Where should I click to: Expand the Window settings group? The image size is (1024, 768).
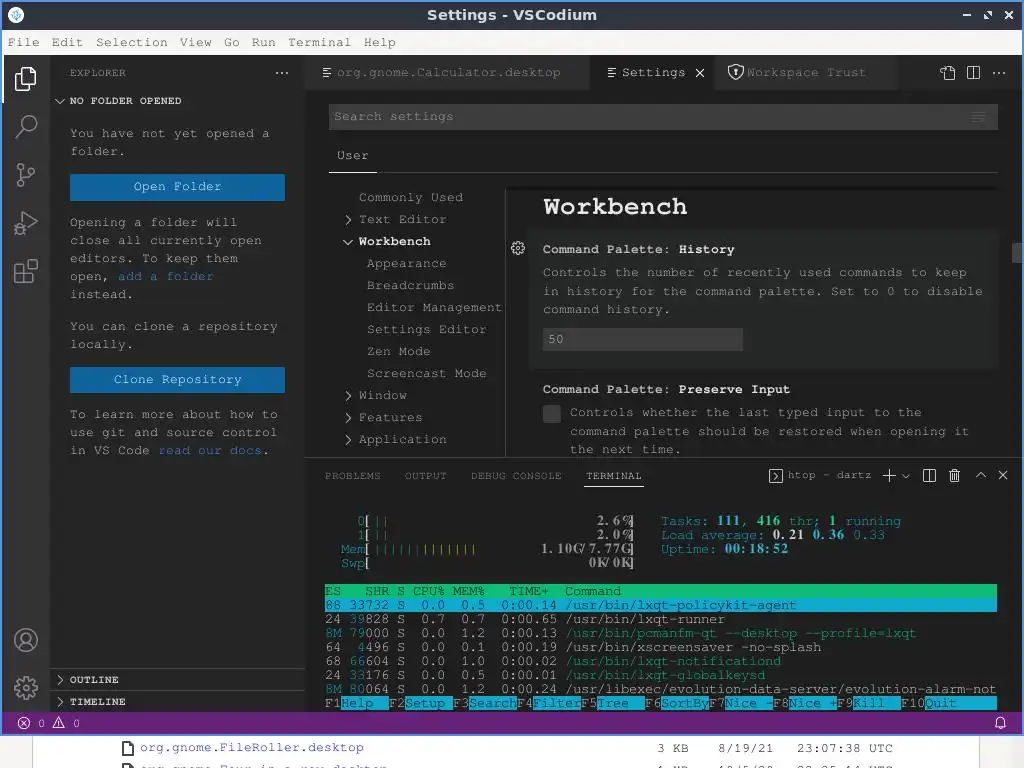pyautogui.click(x=348, y=396)
